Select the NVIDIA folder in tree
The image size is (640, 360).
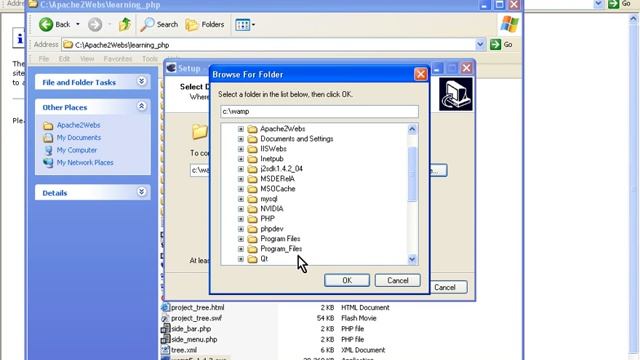tap(272, 209)
